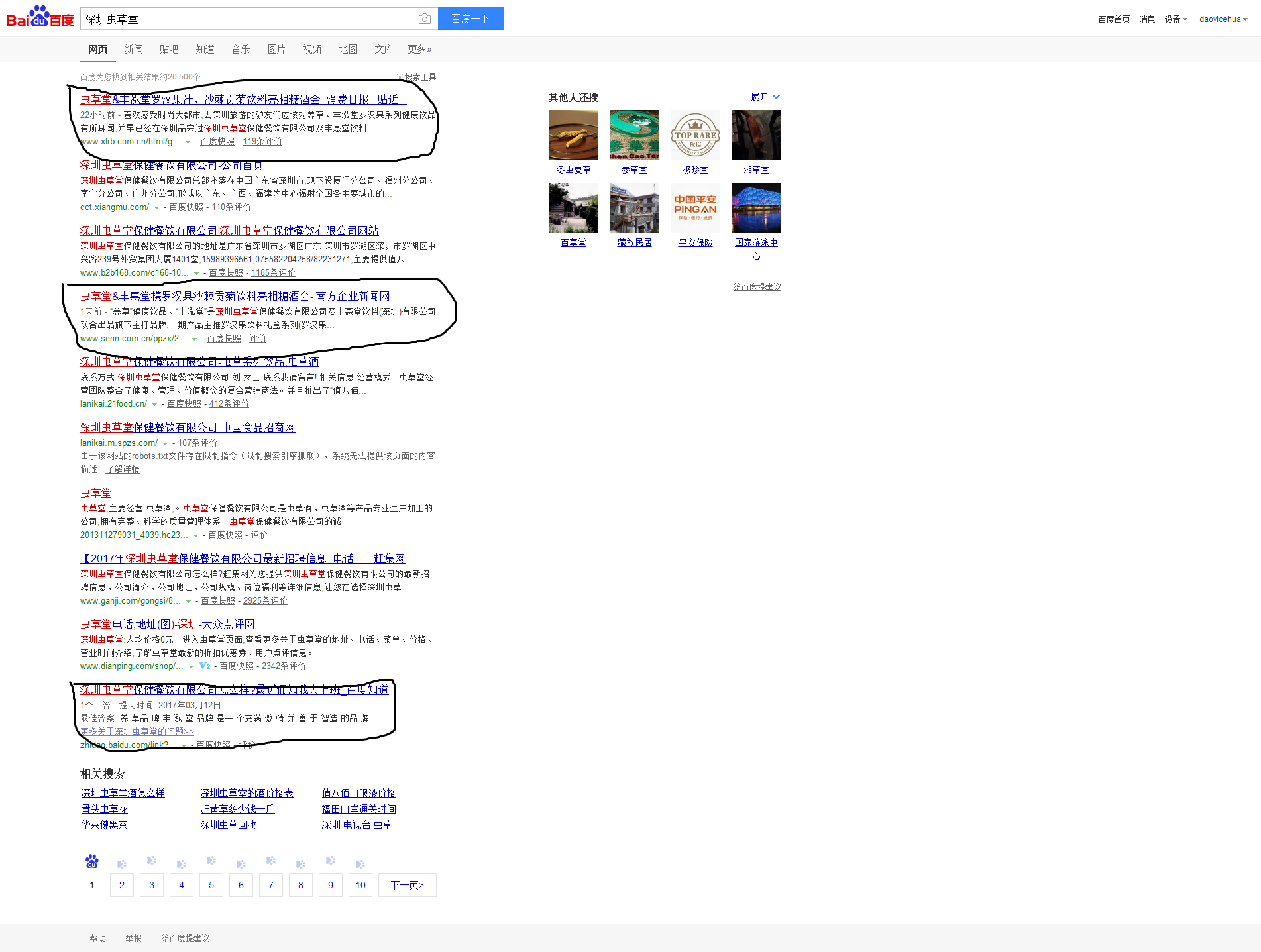Focus the search input field

(248, 19)
